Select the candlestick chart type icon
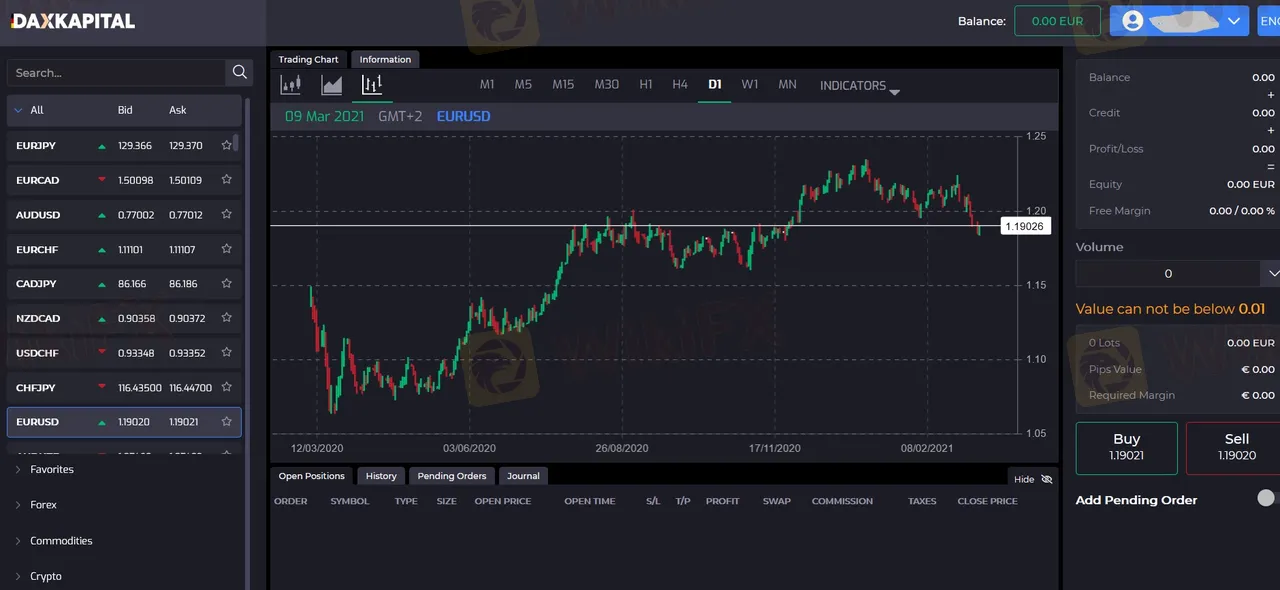This screenshot has height=590, width=1280. (291, 85)
